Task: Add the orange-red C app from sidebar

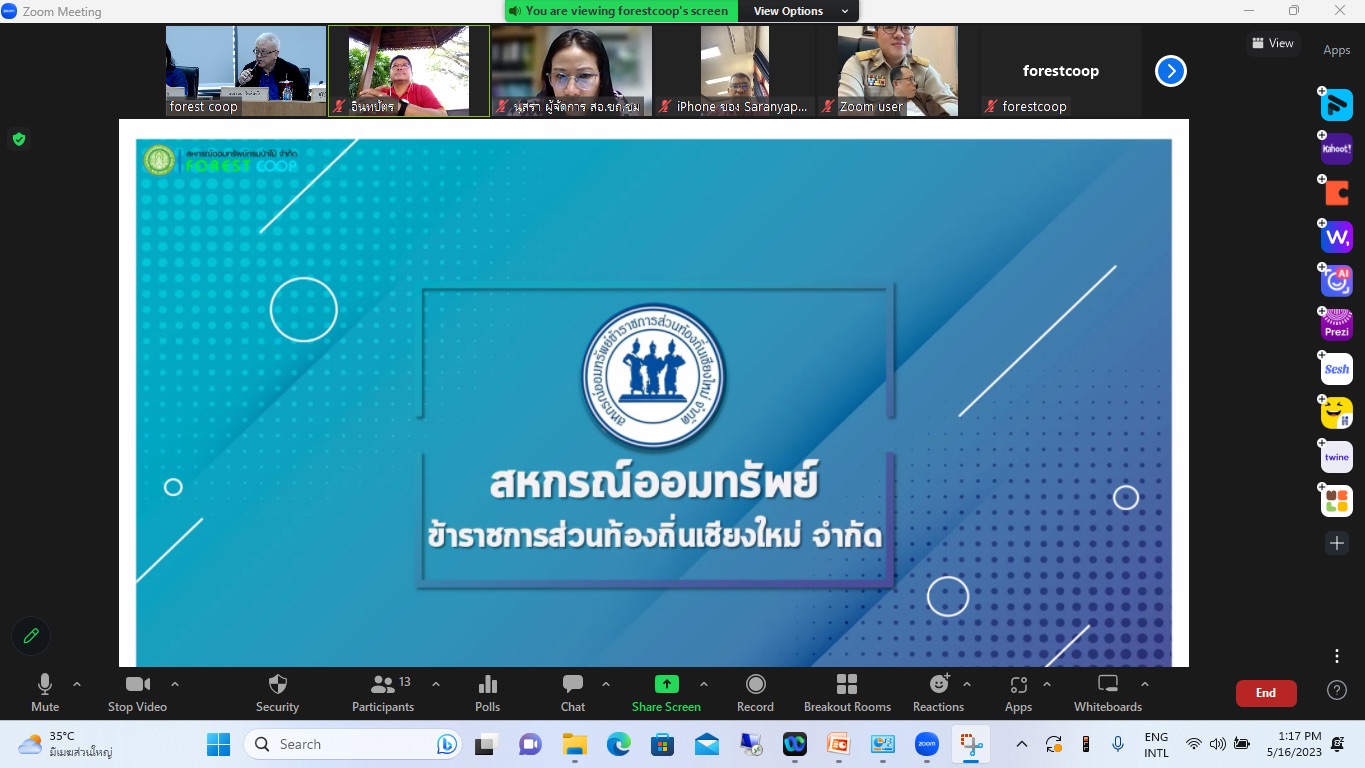Action: tap(1337, 193)
